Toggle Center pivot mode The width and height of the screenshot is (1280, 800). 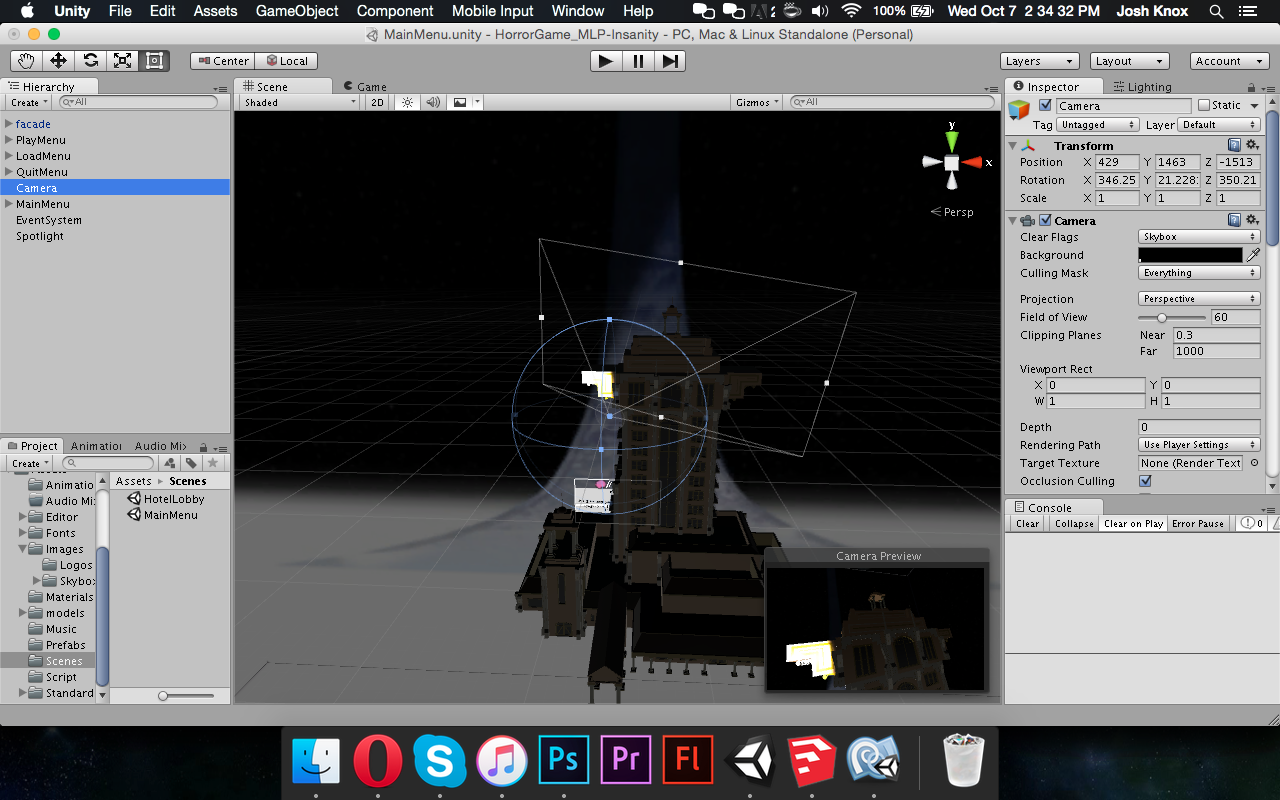click(223, 61)
